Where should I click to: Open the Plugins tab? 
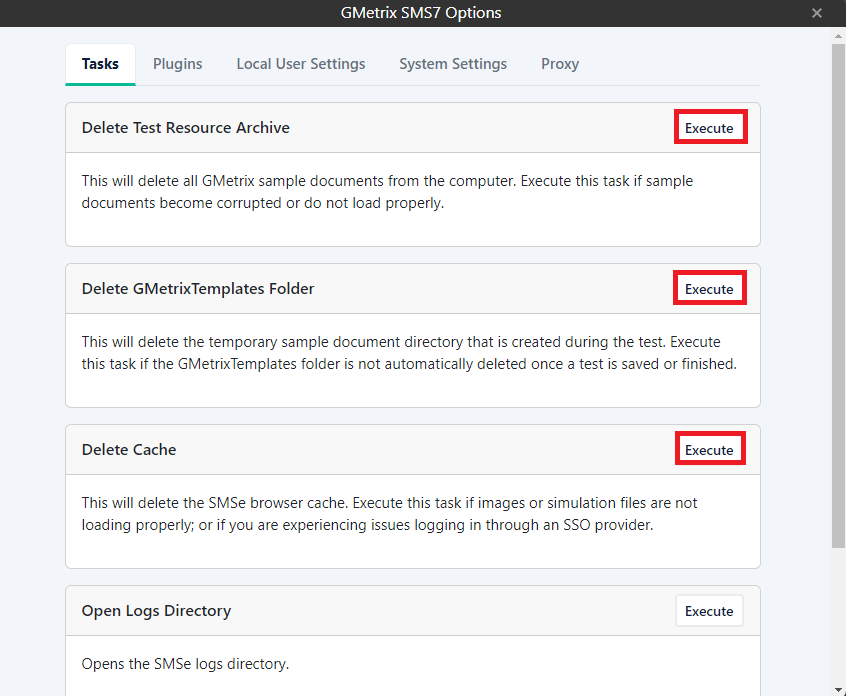click(x=178, y=64)
